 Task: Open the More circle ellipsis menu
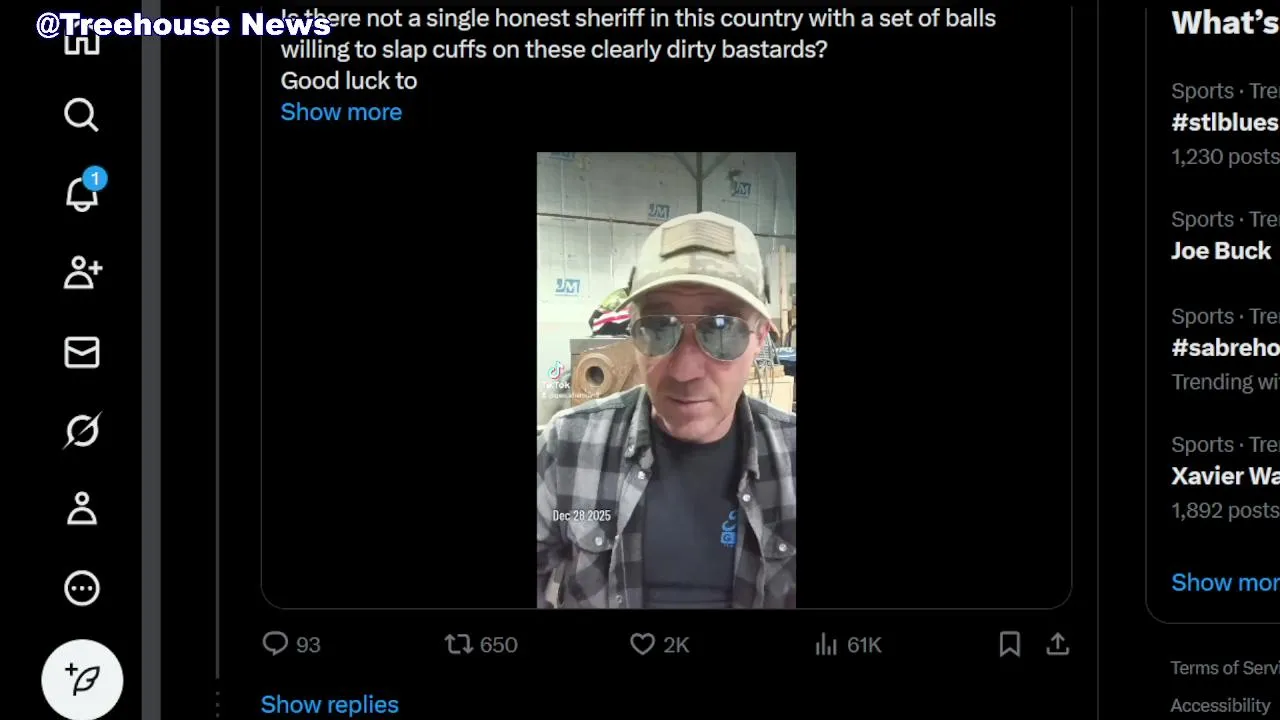point(82,588)
